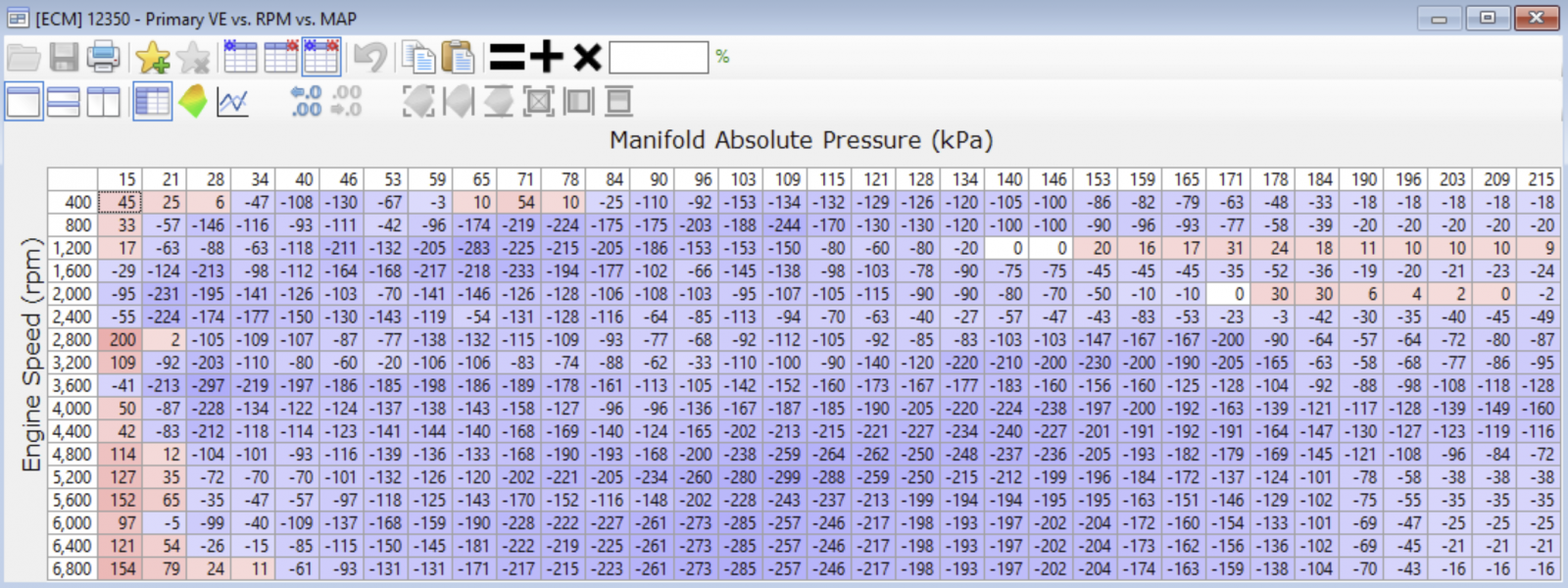Select the 215 kPa column header
1568x588 pixels.
pos(1537,179)
